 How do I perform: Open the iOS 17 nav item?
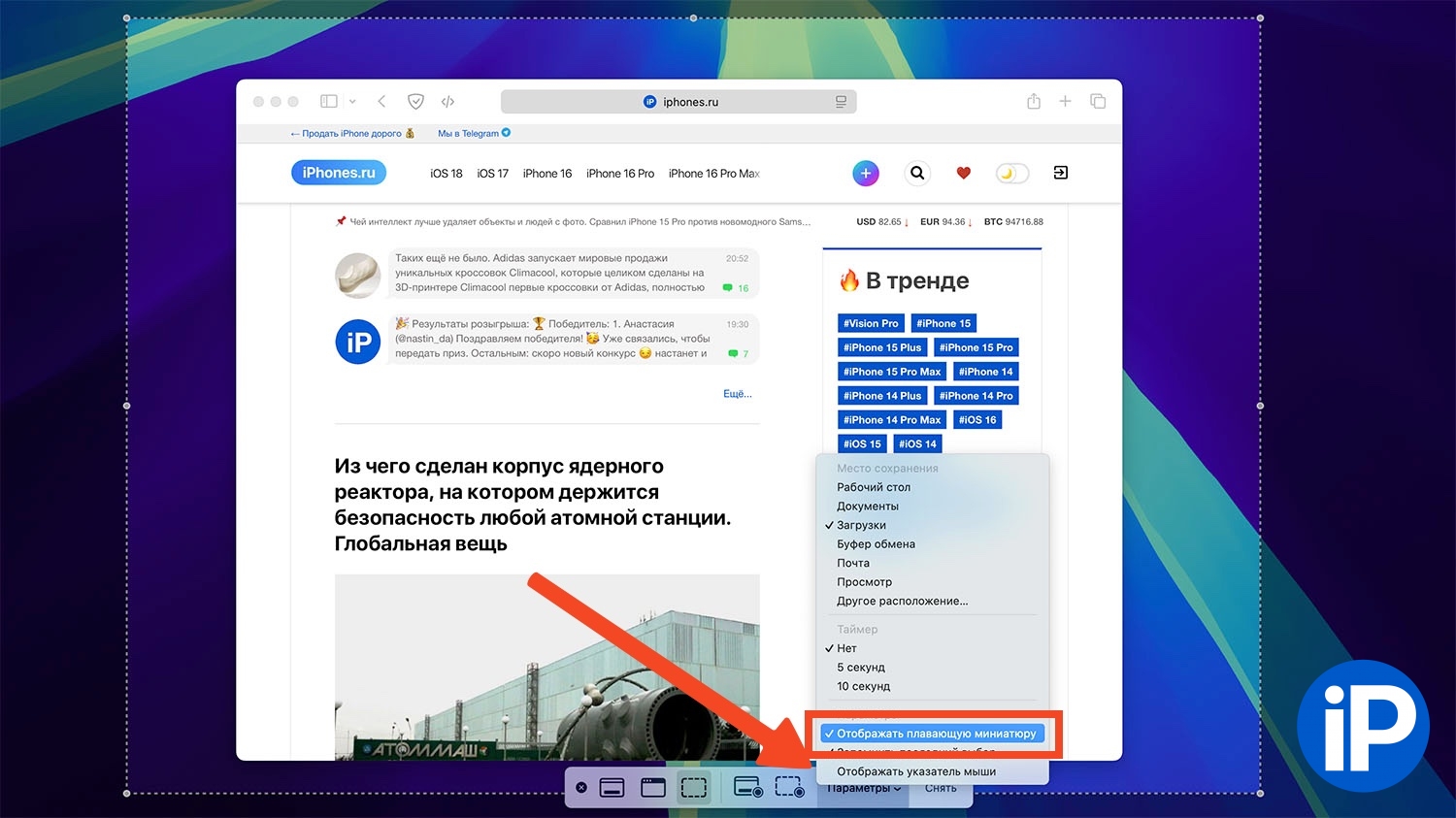[493, 174]
